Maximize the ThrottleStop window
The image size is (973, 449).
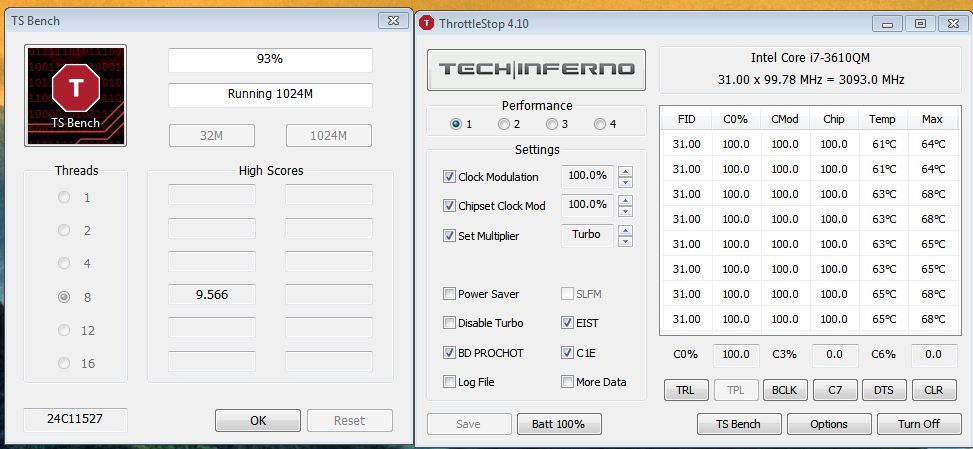(920, 24)
